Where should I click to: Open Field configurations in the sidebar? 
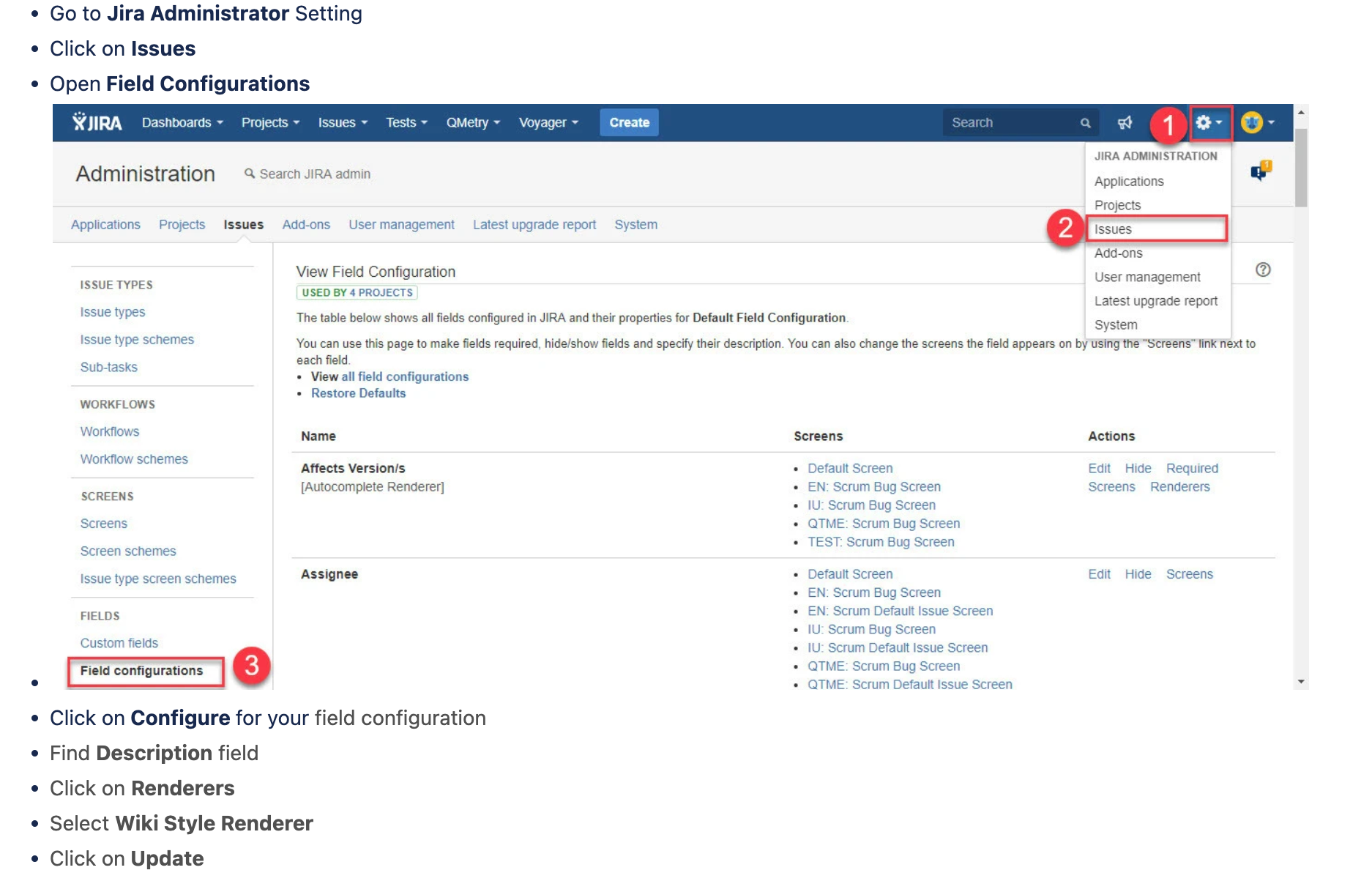pos(142,670)
